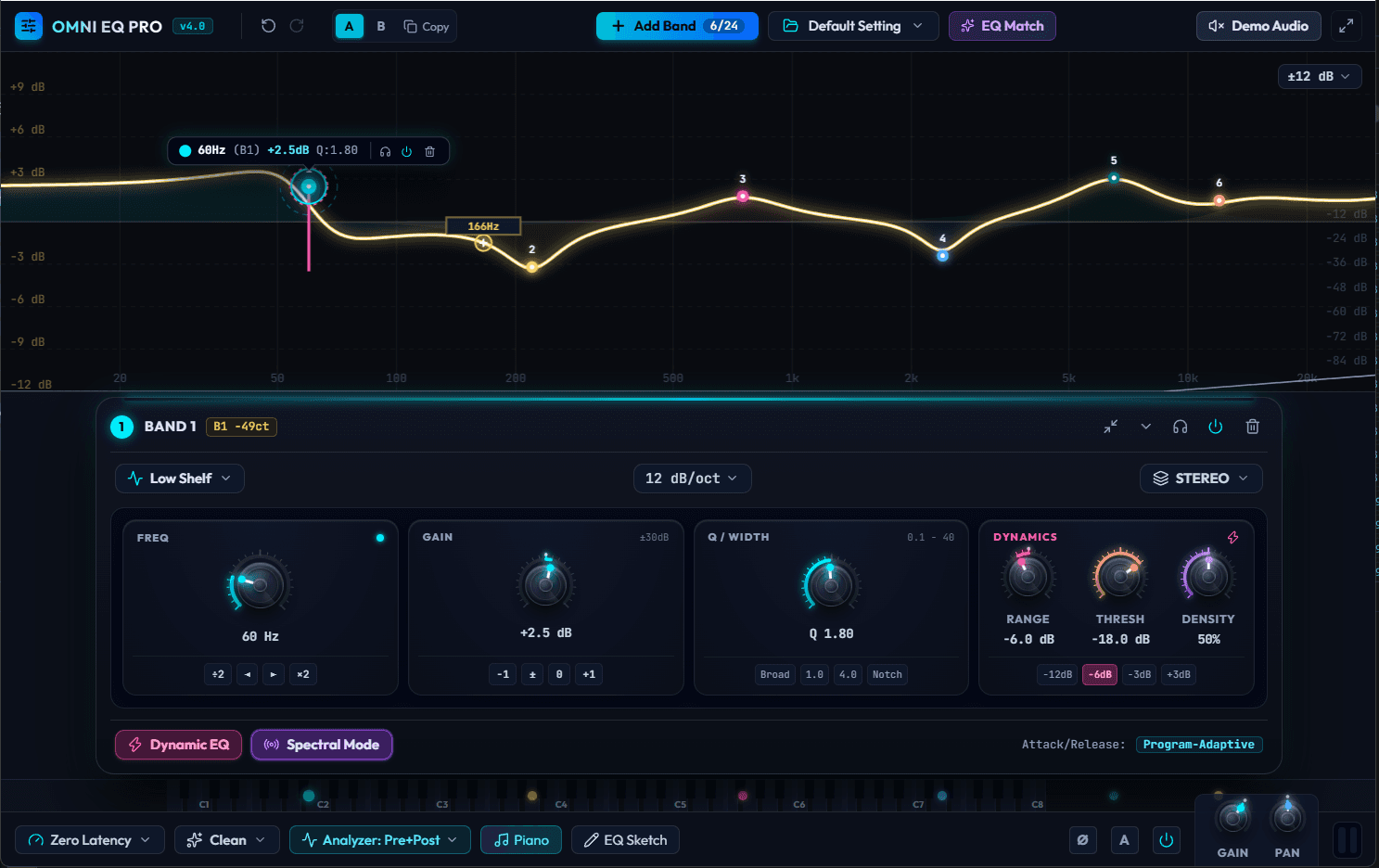Select band 6 orange node on curve
The height and width of the screenshot is (868, 1379).
(x=1219, y=200)
